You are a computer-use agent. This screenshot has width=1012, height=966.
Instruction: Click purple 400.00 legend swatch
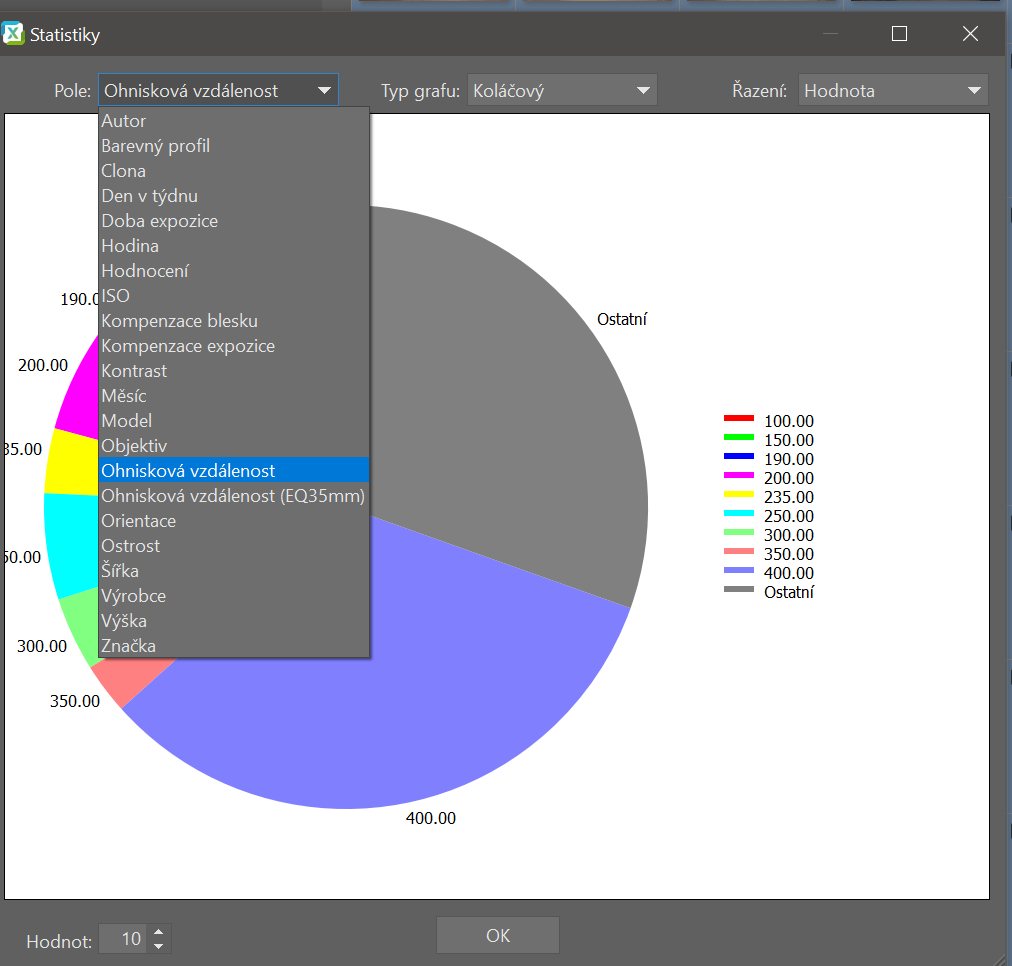[738, 570]
